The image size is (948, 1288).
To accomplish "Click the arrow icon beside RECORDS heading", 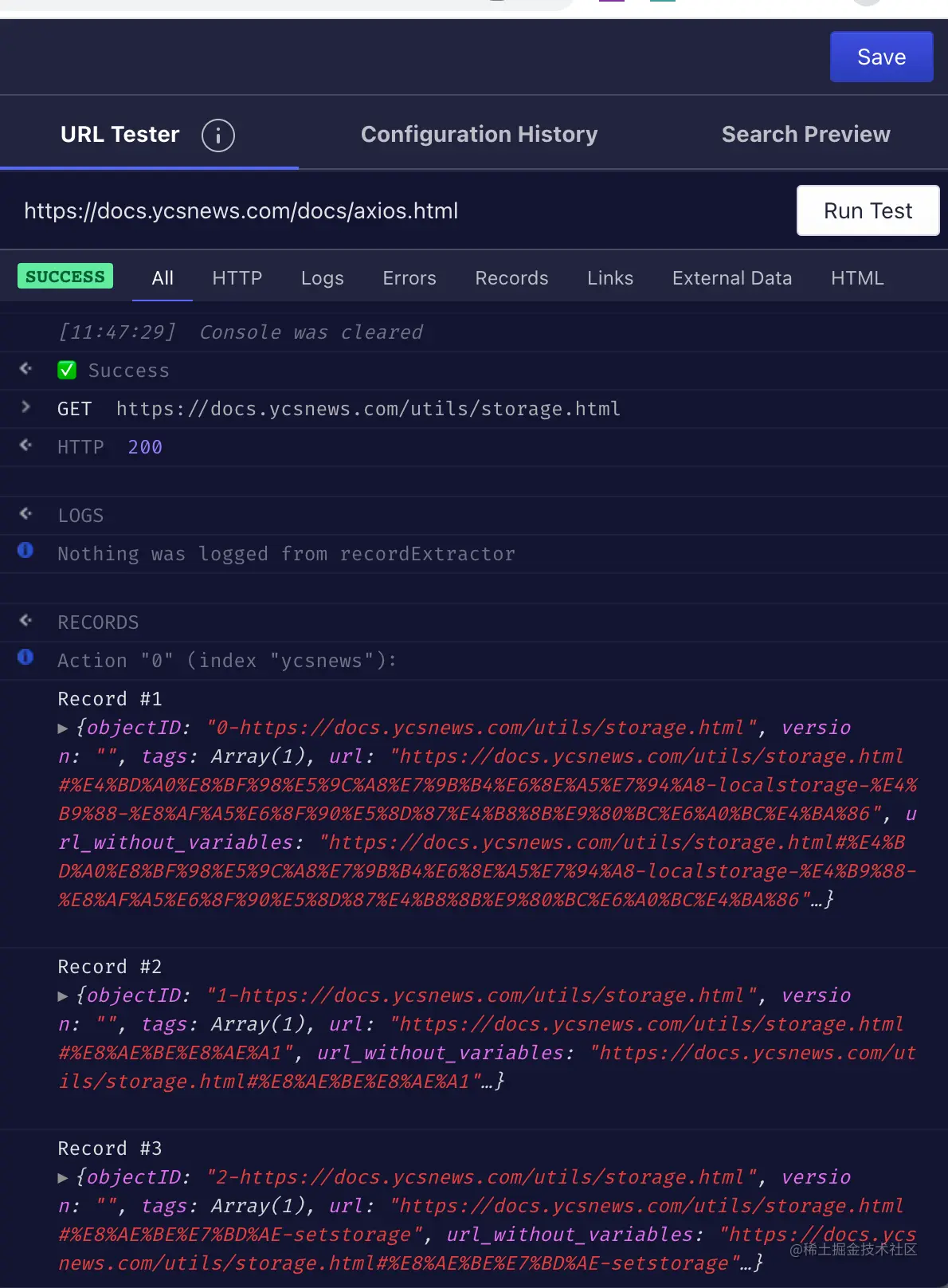I will click(x=25, y=621).
